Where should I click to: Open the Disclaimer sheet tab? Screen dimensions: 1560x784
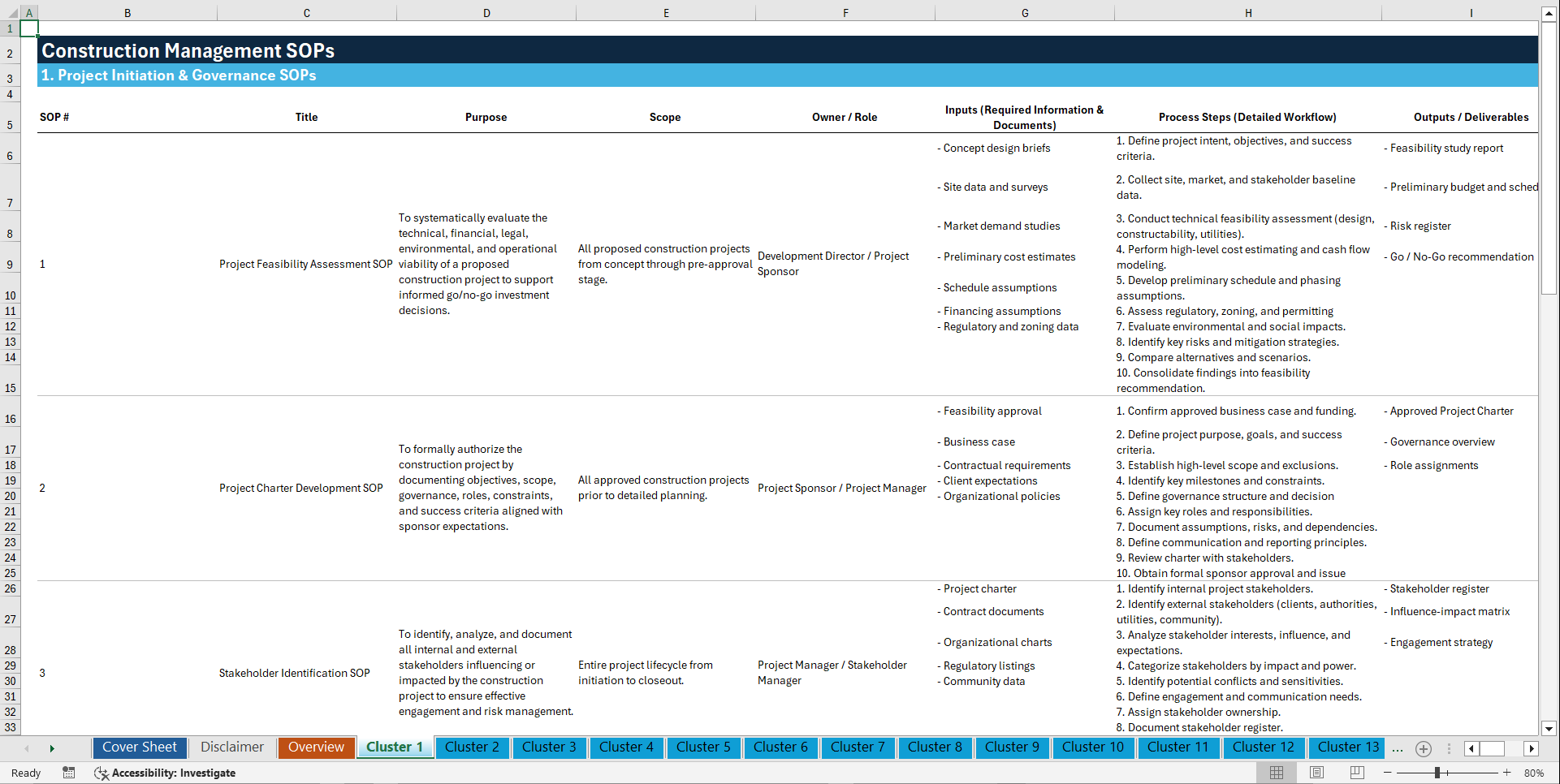coord(231,747)
